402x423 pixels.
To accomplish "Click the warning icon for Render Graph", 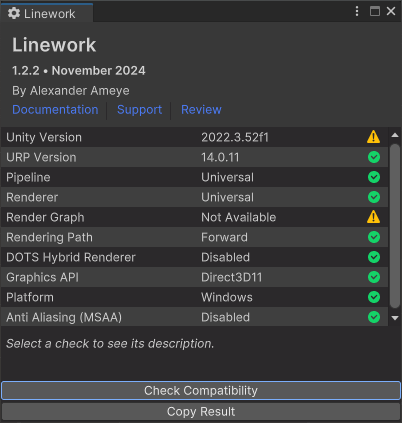I will click(373, 217).
